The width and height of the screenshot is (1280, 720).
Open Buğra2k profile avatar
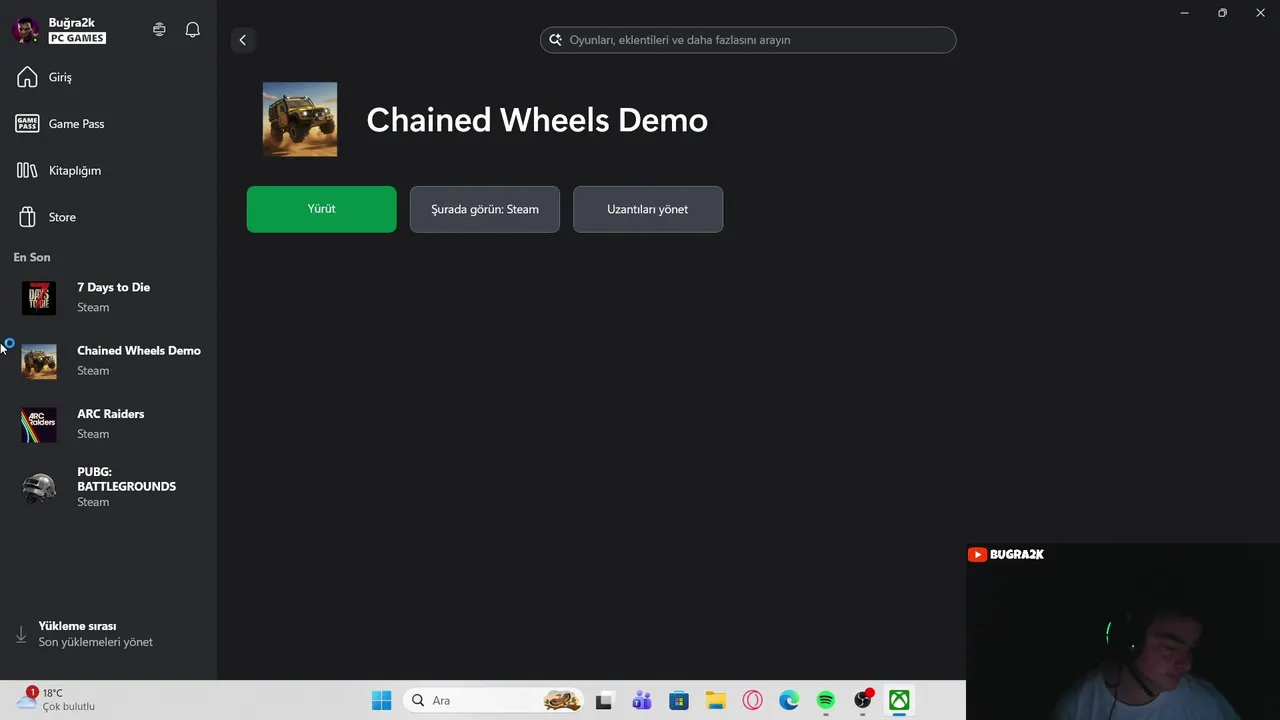pyautogui.click(x=26, y=30)
